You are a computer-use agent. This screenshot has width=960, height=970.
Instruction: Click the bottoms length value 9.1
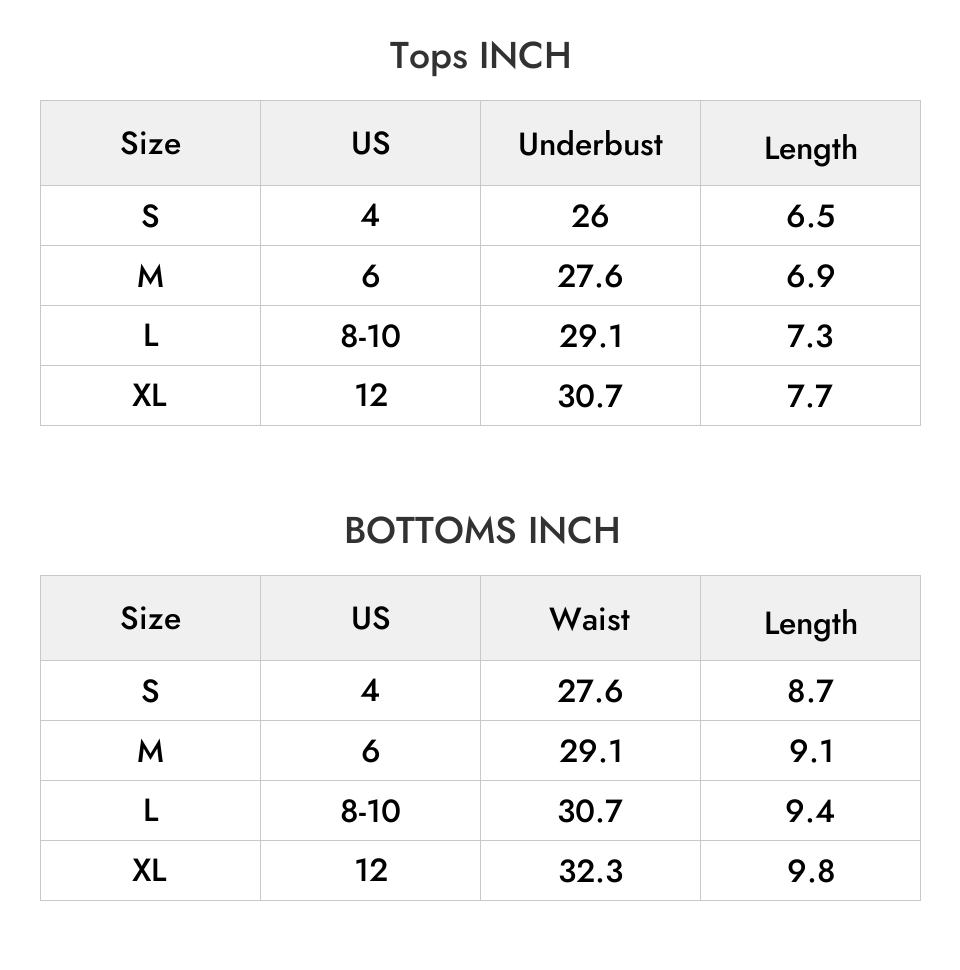(810, 750)
